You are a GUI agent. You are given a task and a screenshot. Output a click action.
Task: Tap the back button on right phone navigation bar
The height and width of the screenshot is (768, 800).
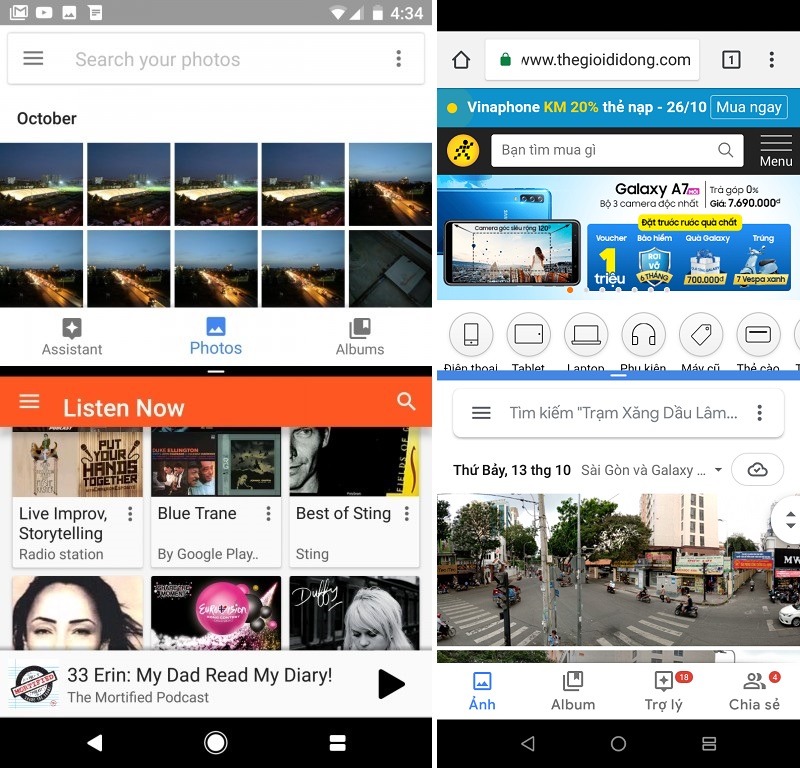coord(529,744)
